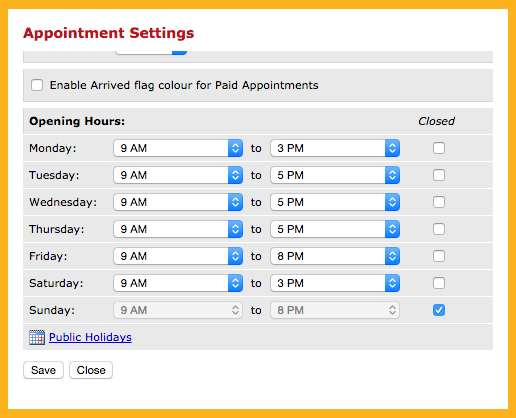Expand Friday closing time 8 PM dropdown

pyautogui.click(x=335, y=256)
